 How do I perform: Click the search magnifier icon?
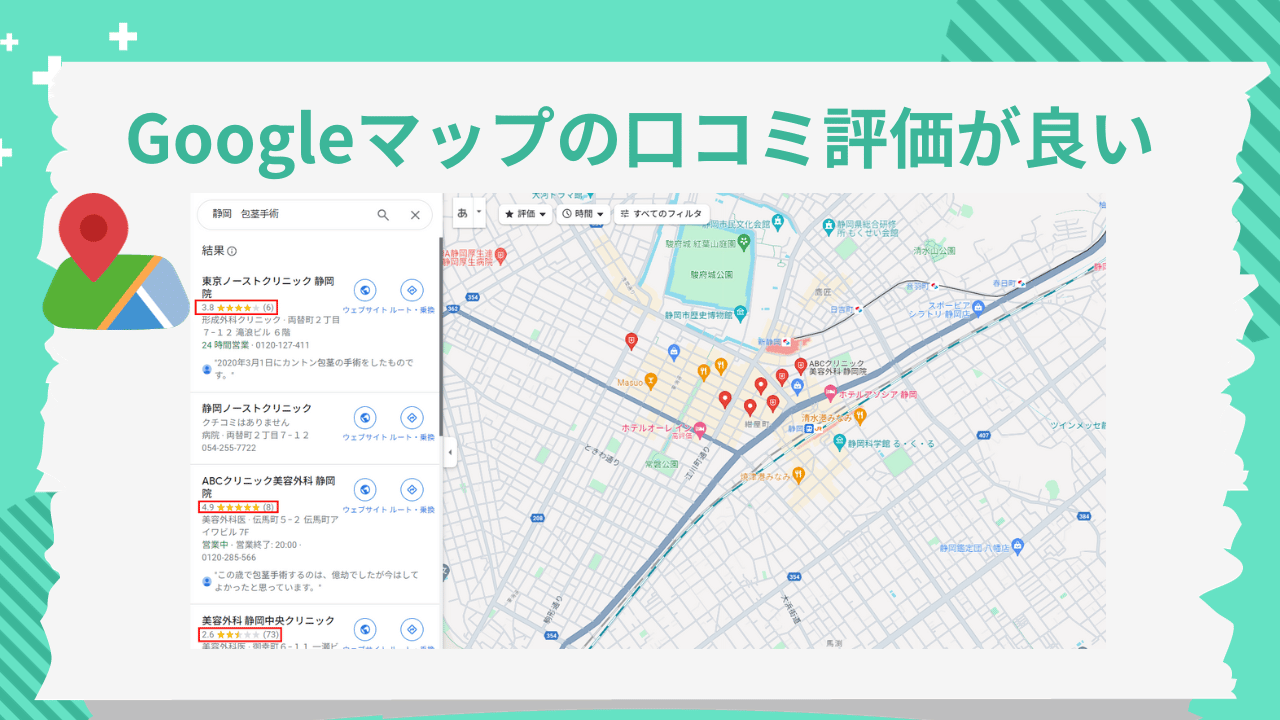point(383,215)
